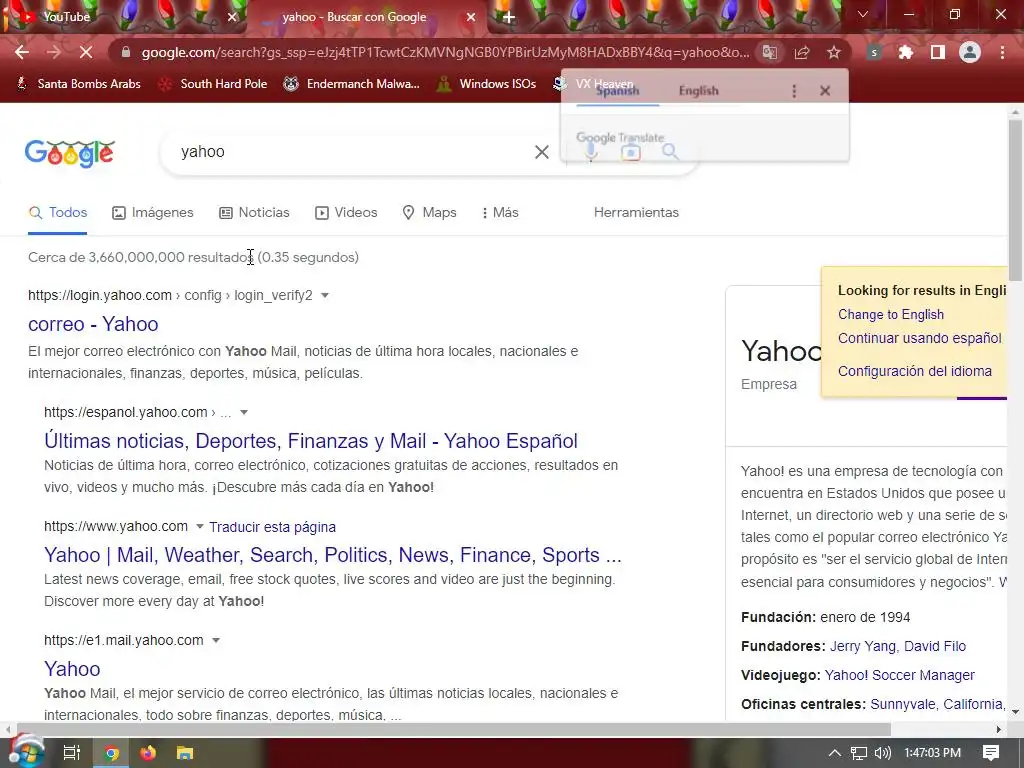Open translate popup options menu
This screenshot has height=768, width=1024.
click(x=794, y=91)
